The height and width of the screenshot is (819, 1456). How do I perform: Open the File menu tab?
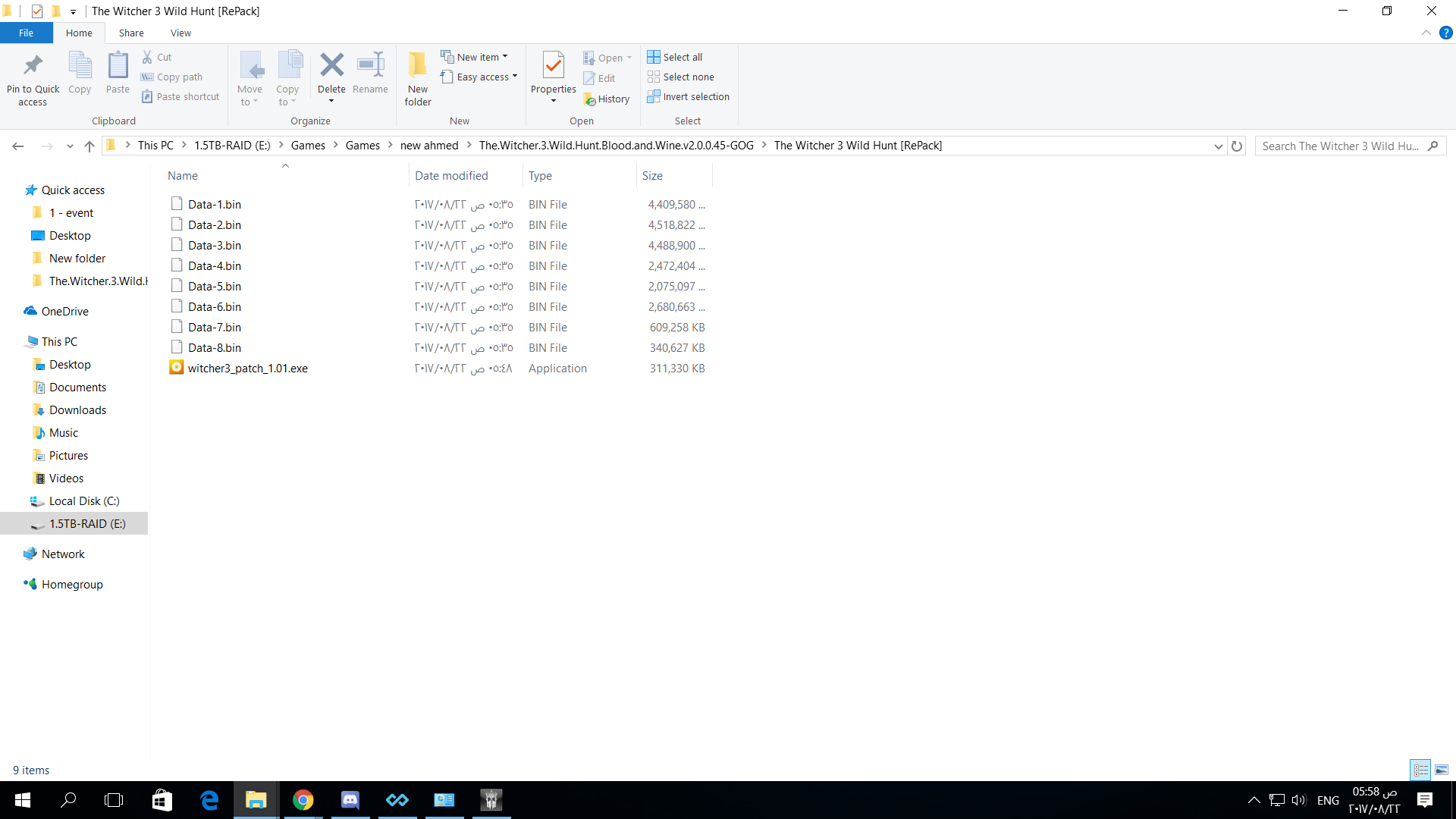tap(27, 33)
